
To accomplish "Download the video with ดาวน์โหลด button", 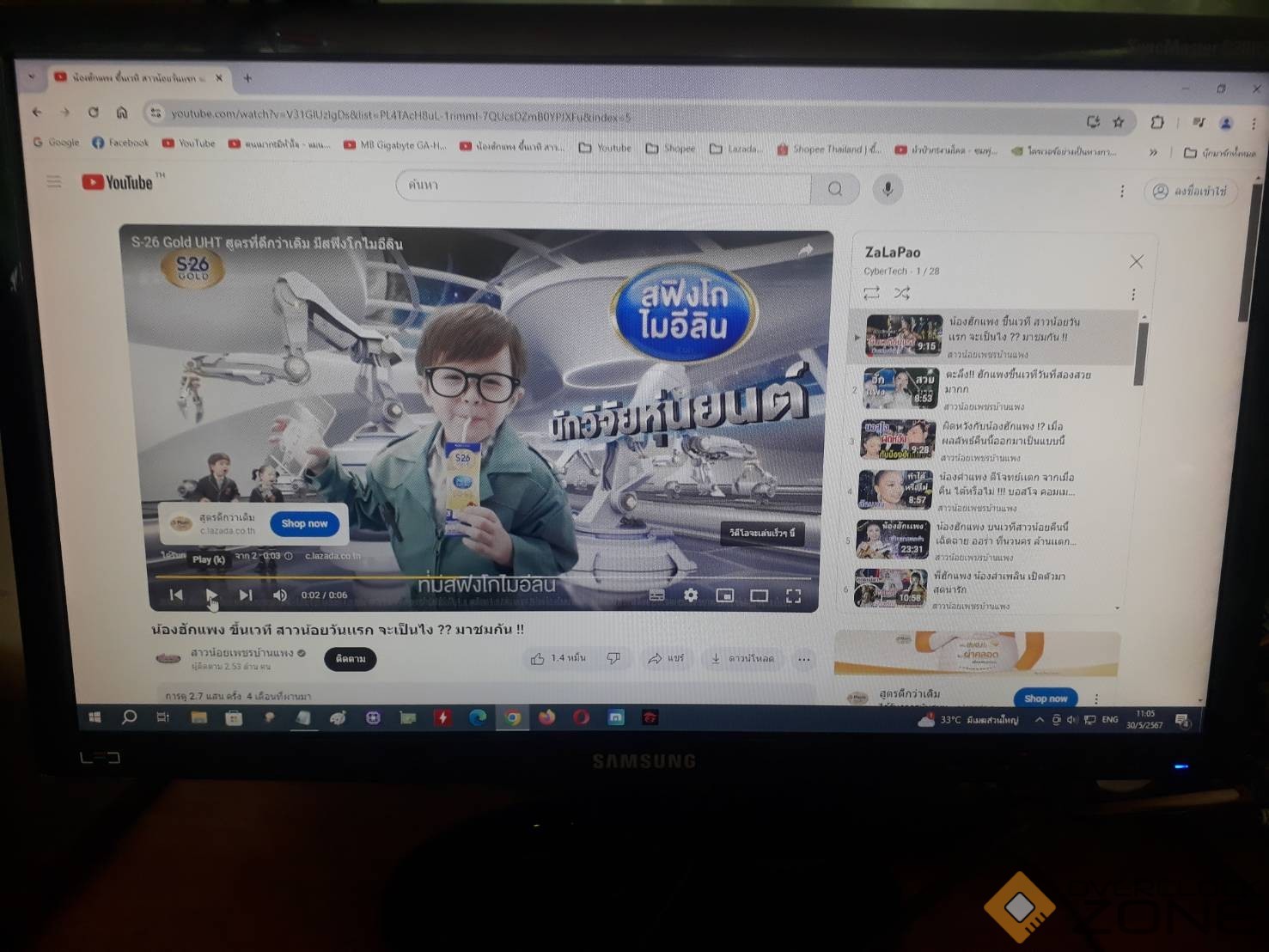I will coord(741,659).
